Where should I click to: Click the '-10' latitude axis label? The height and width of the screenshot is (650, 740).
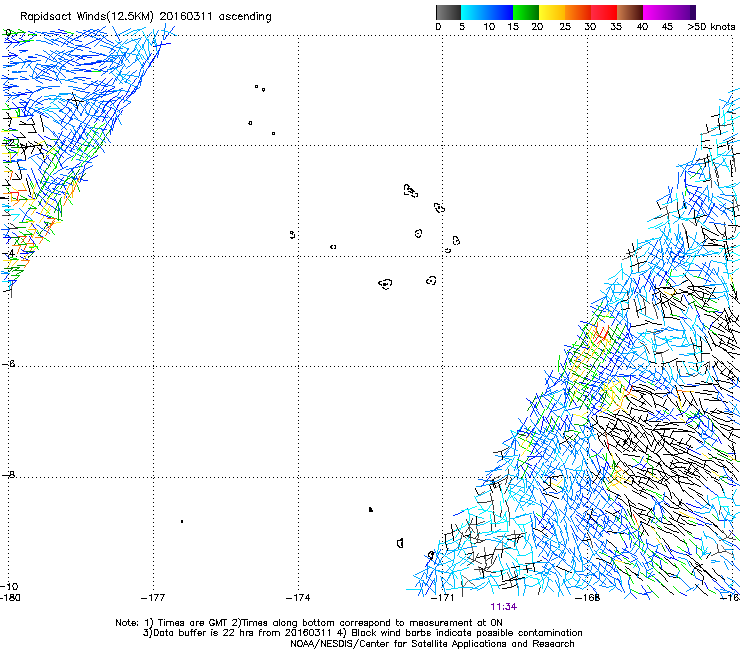tap(9, 587)
